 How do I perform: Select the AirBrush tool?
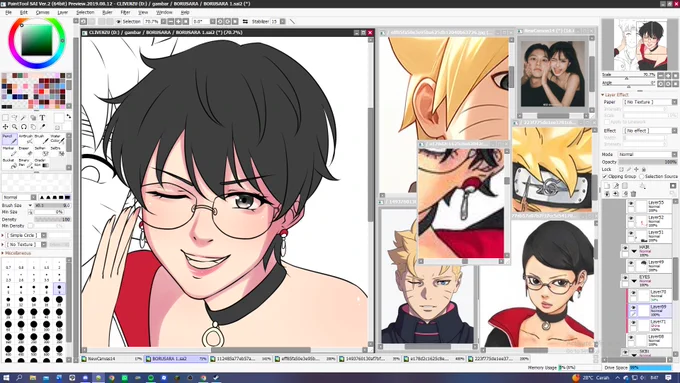click(x=26, y=139)
